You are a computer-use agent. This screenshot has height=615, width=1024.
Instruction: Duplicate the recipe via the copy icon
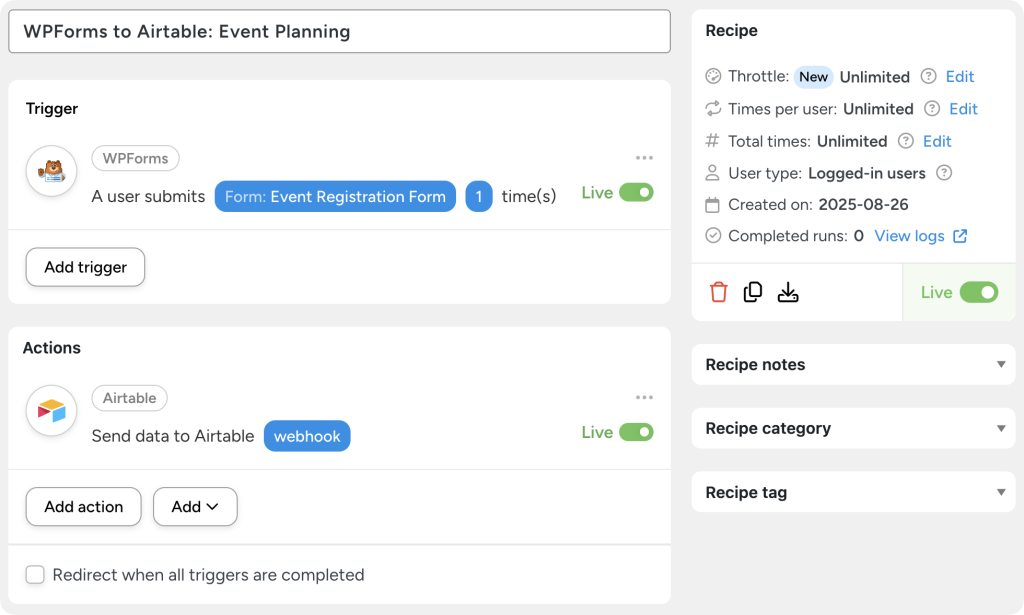click(753, 292)
